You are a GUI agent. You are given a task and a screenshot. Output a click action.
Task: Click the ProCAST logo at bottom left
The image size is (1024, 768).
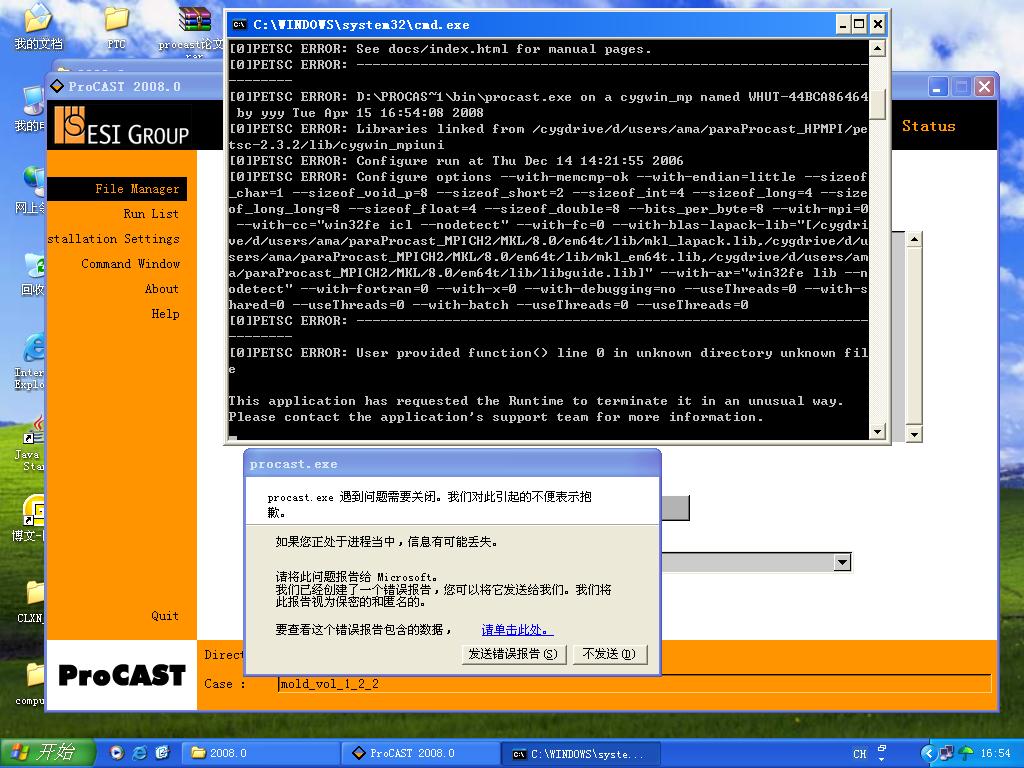[121, 675]
